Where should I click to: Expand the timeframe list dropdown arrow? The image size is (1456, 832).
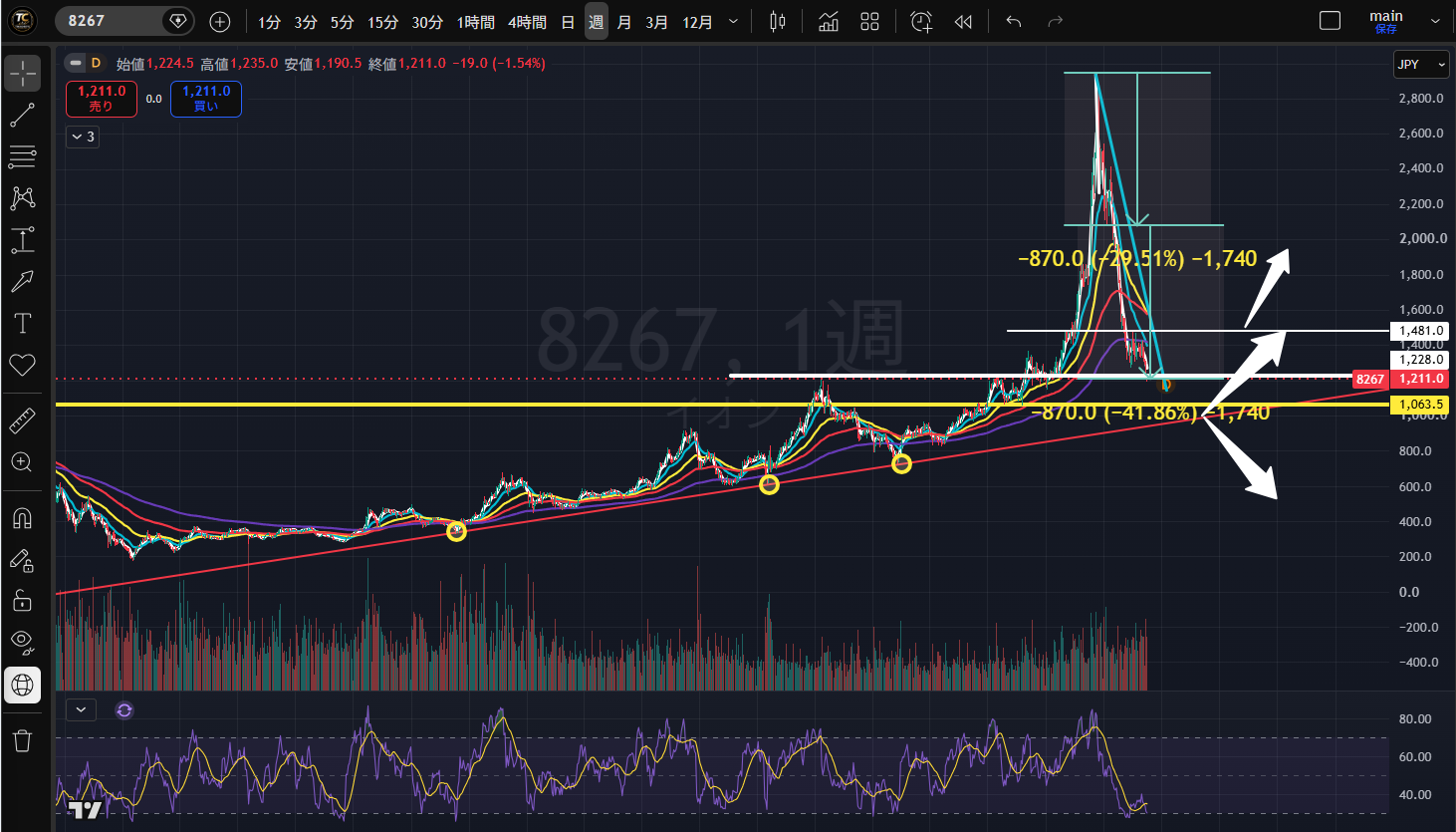pyautogui.click(x=734, y=22)
